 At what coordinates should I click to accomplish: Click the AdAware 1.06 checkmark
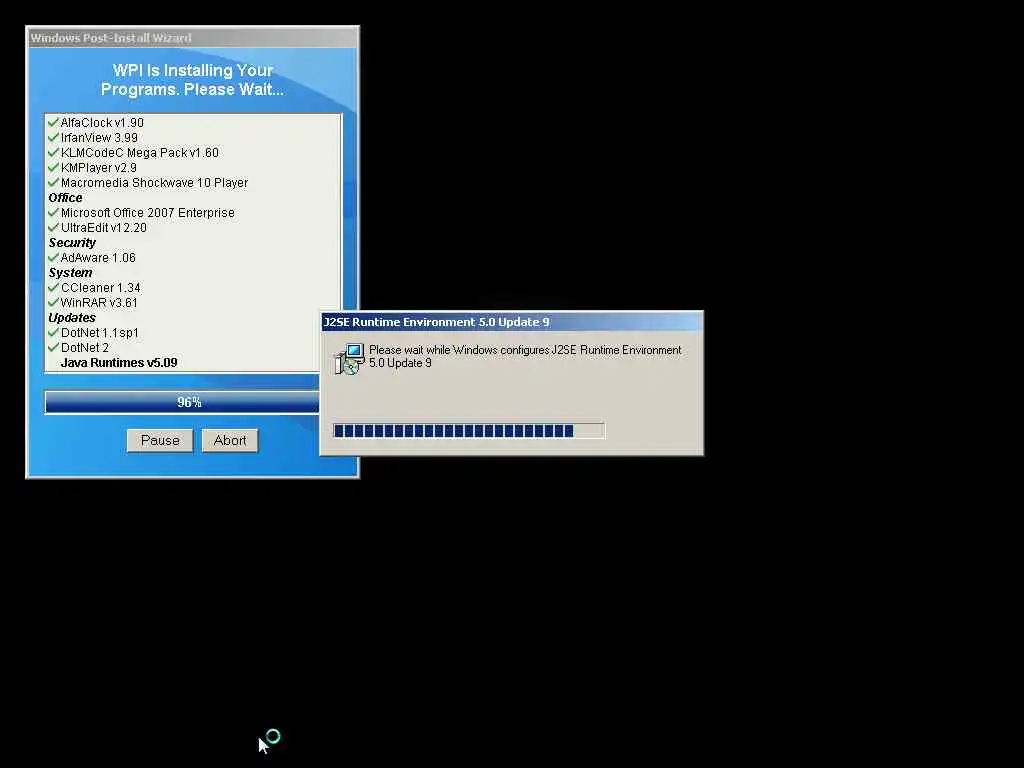click(54, 257)
